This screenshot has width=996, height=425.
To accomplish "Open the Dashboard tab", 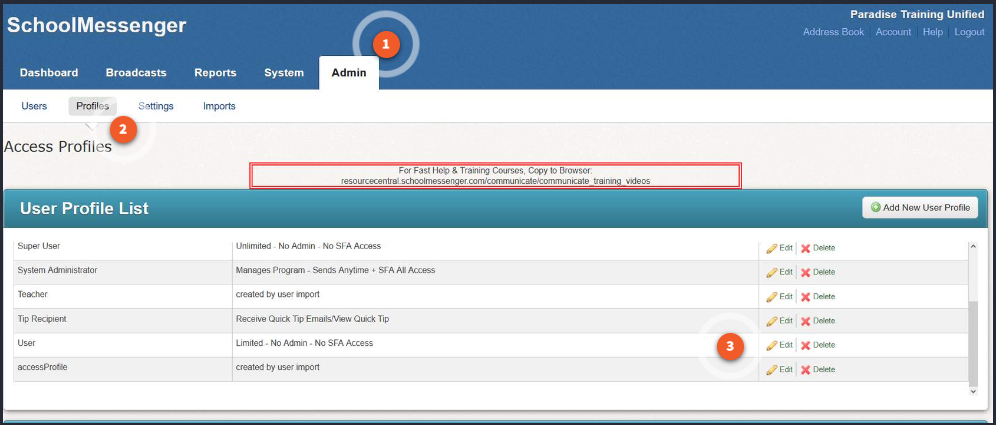I will pyautogui.click(x=49, y=73).
